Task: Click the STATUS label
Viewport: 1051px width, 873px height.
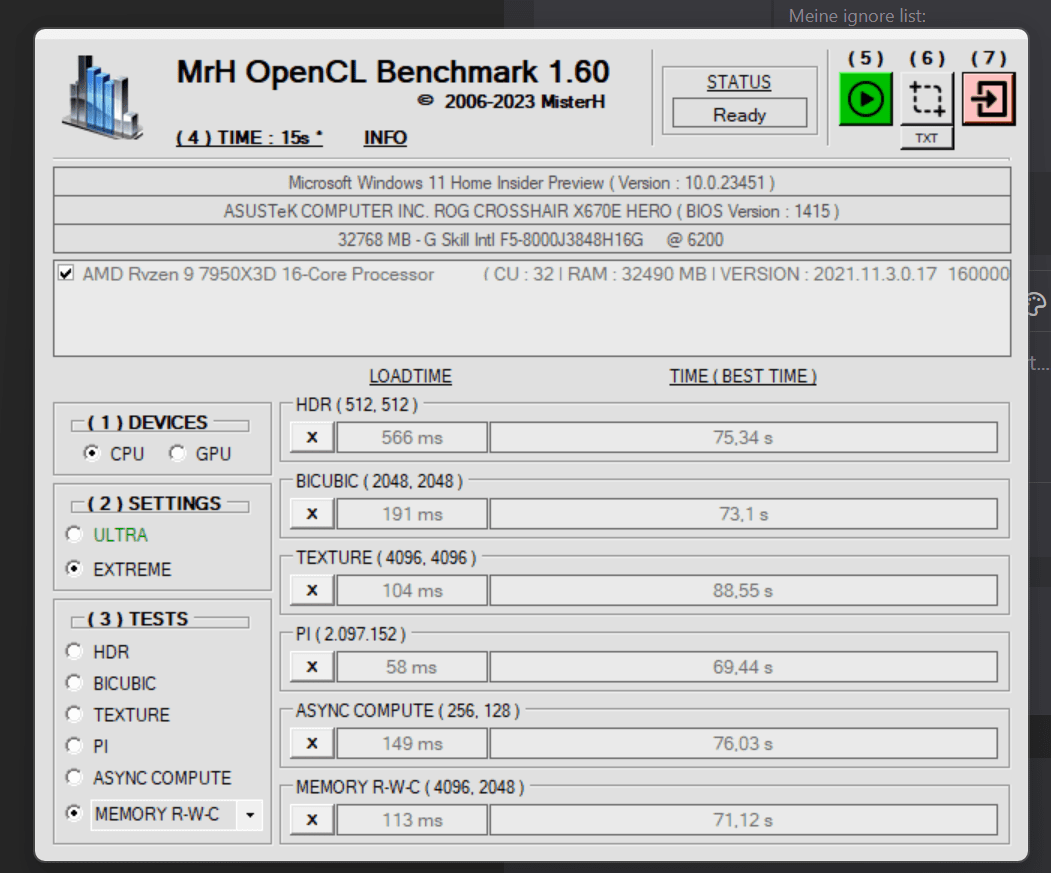Action: pos(739,82)
